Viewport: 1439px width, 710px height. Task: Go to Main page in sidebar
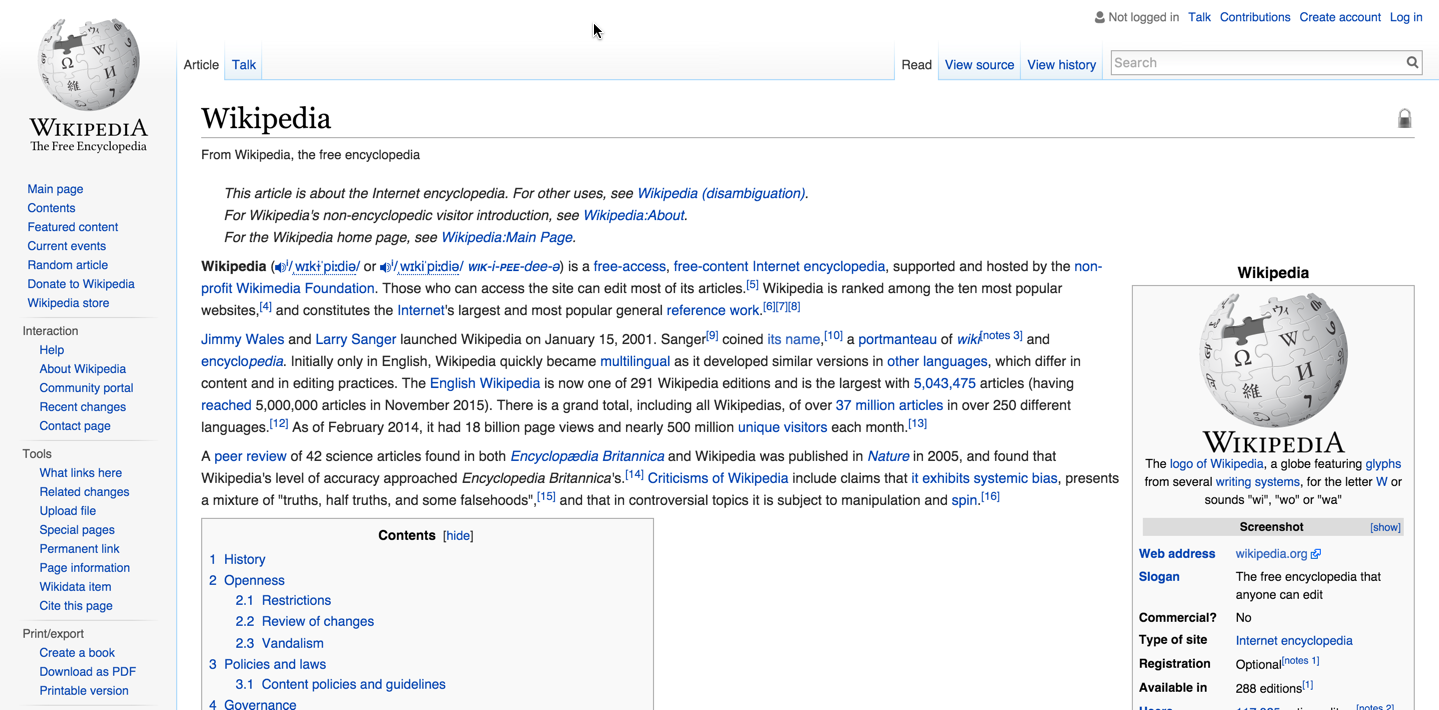pyautogui.click(x=55, y=189)
